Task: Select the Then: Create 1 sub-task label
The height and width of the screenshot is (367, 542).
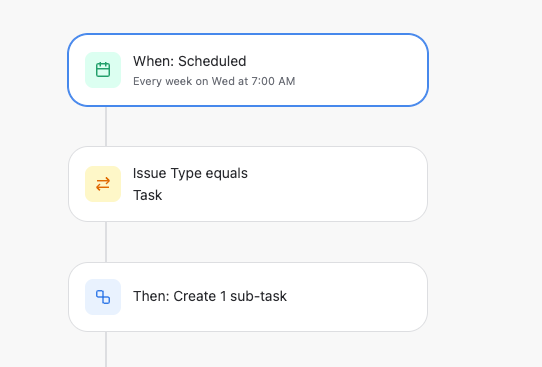Action: pos(210,296)
